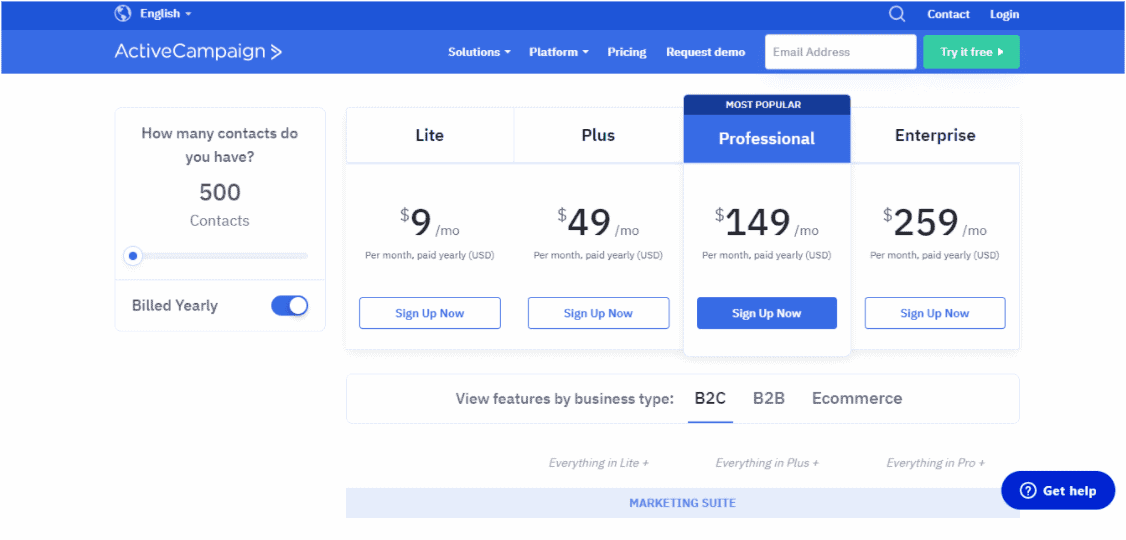Expand the Solutions menu

coord(479,52)
